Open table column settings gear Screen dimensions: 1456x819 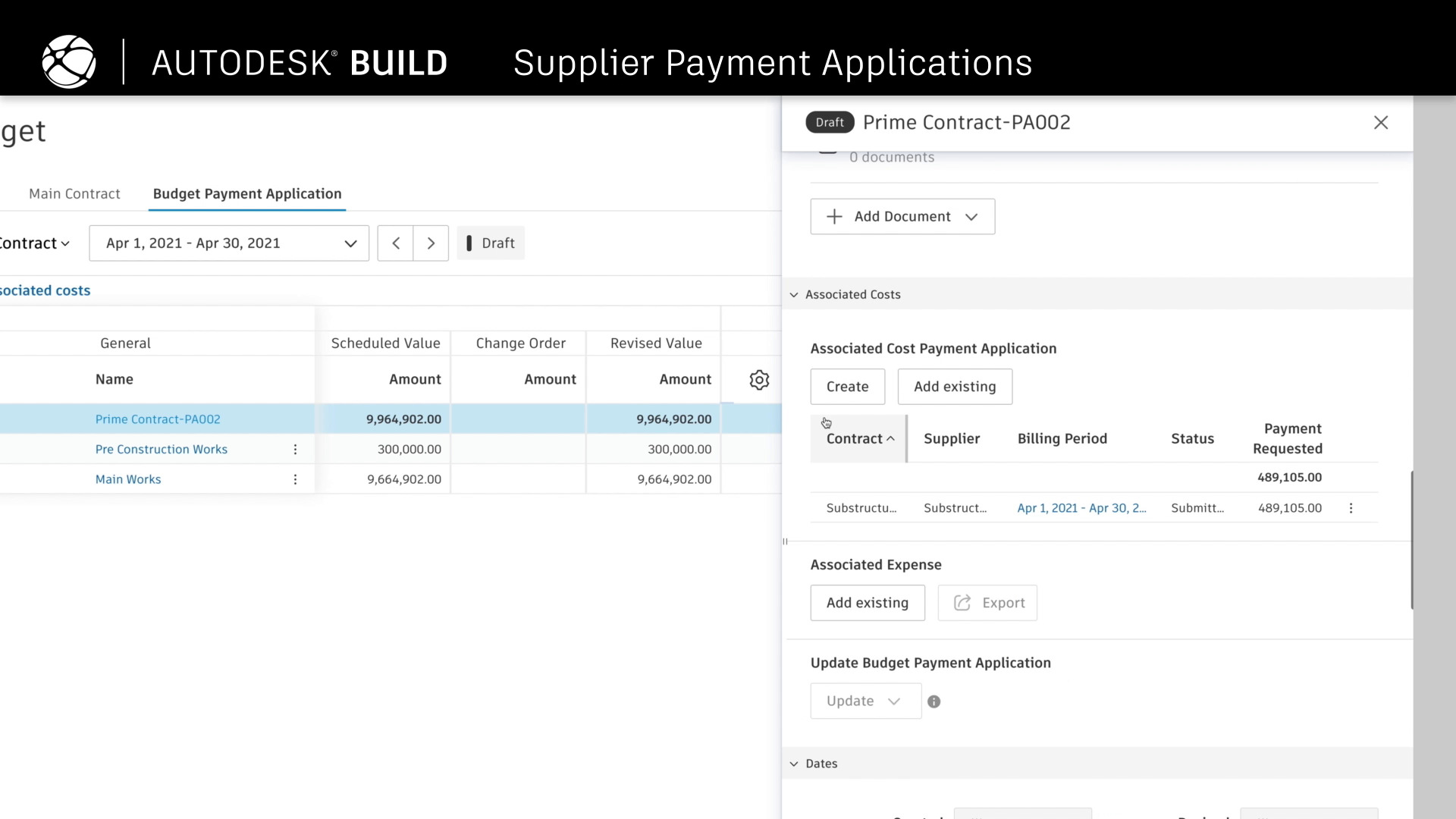(x=759, y=380)
